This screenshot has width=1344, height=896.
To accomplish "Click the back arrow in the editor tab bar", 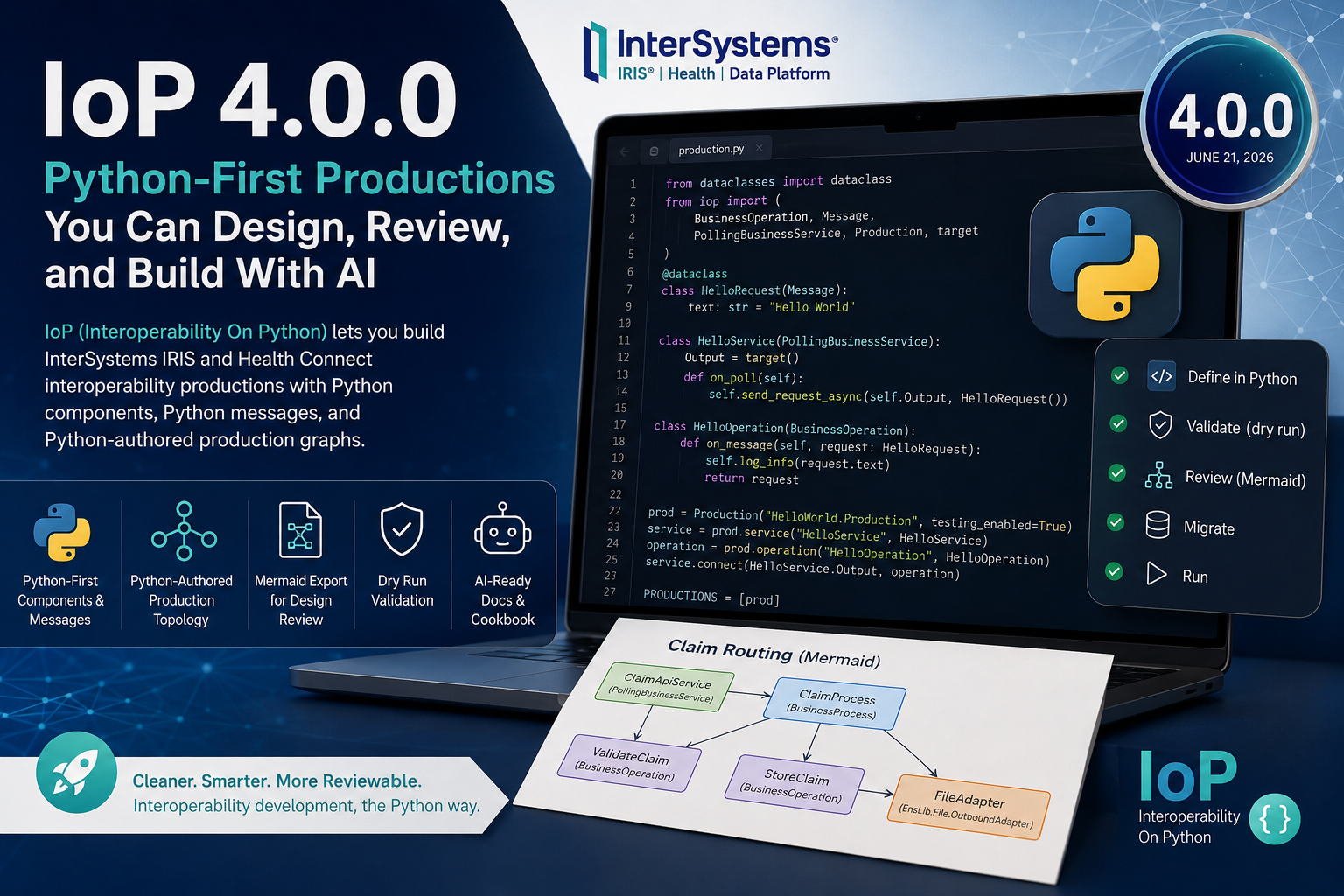I will coord(625,151).
